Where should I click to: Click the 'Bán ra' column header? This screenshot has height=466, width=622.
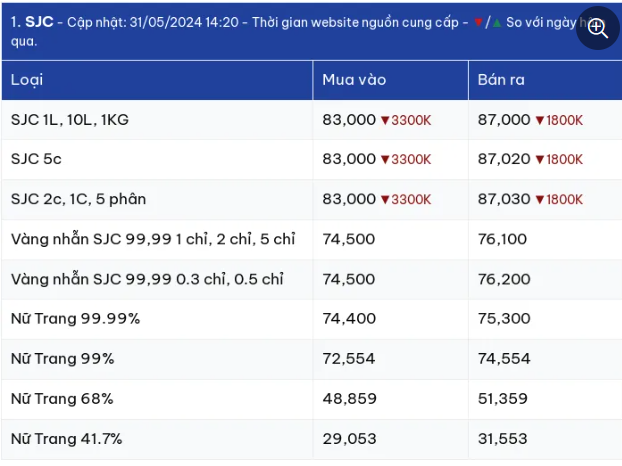click(x=501, y=80)
